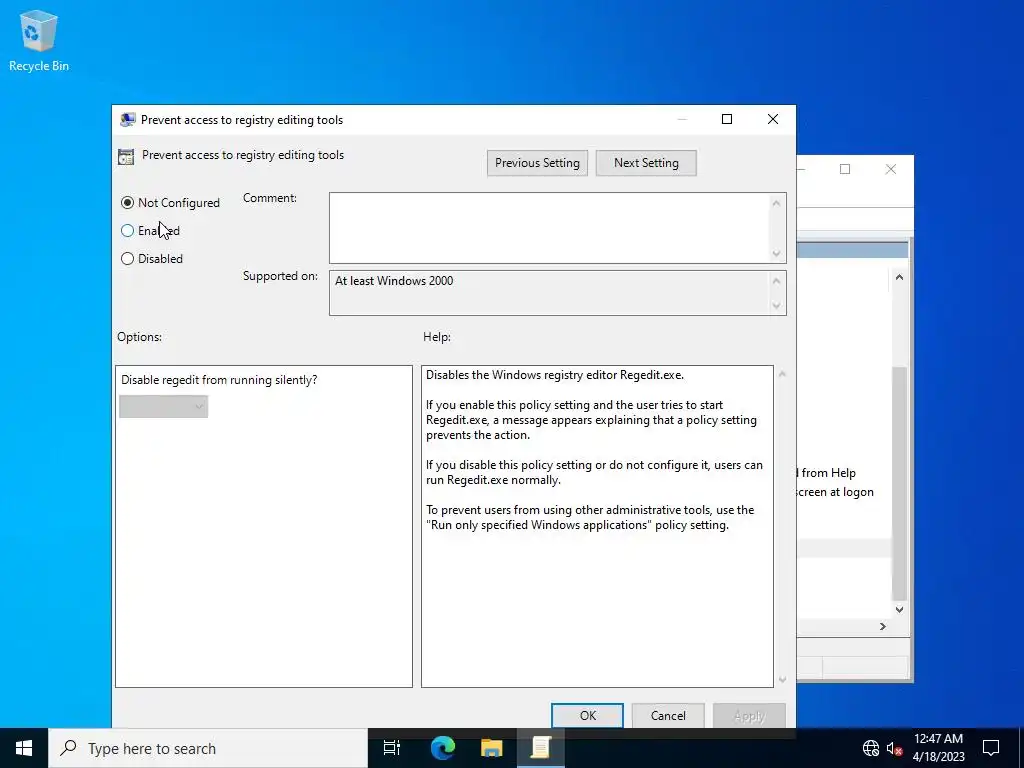Screen dimensions: 1024x768
Task: Launch Microsoft Edge from the taskbar
Action: click(x=443, y=748)
